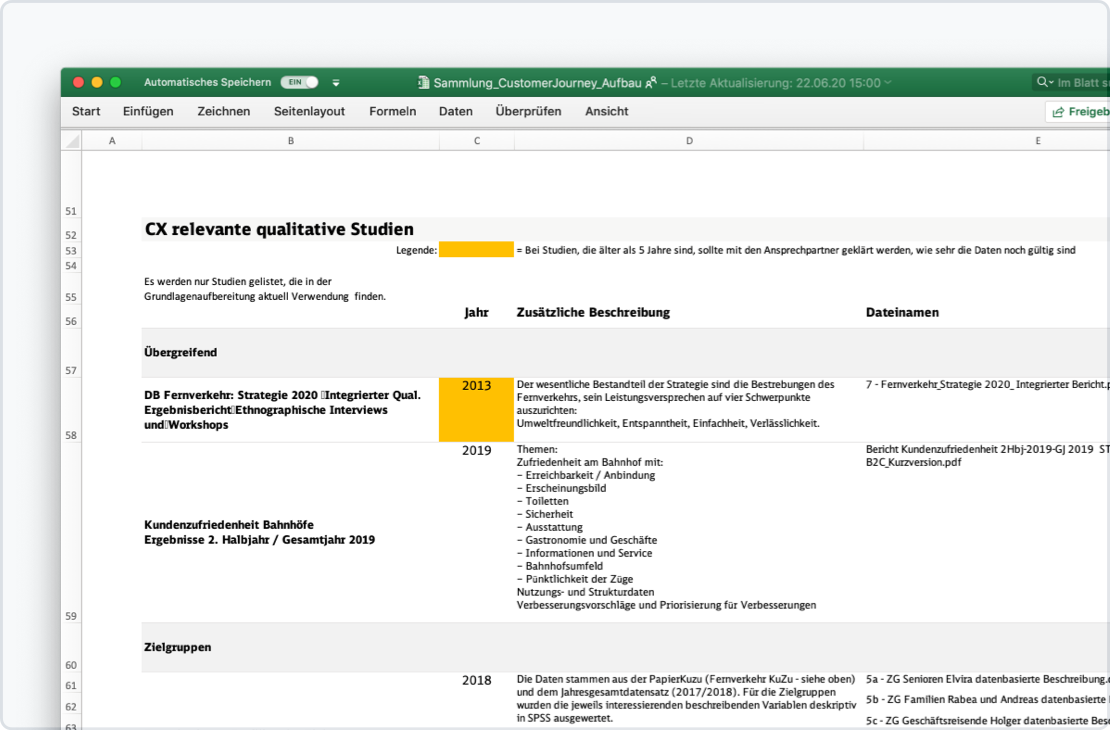
Task: Open the Überprüfen tab
Action: point(528,111)
